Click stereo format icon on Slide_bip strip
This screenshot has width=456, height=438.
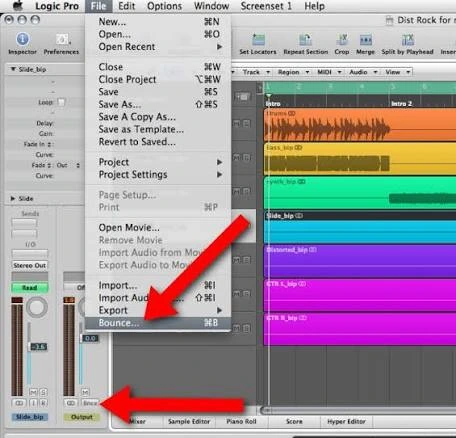click(19, 403)
